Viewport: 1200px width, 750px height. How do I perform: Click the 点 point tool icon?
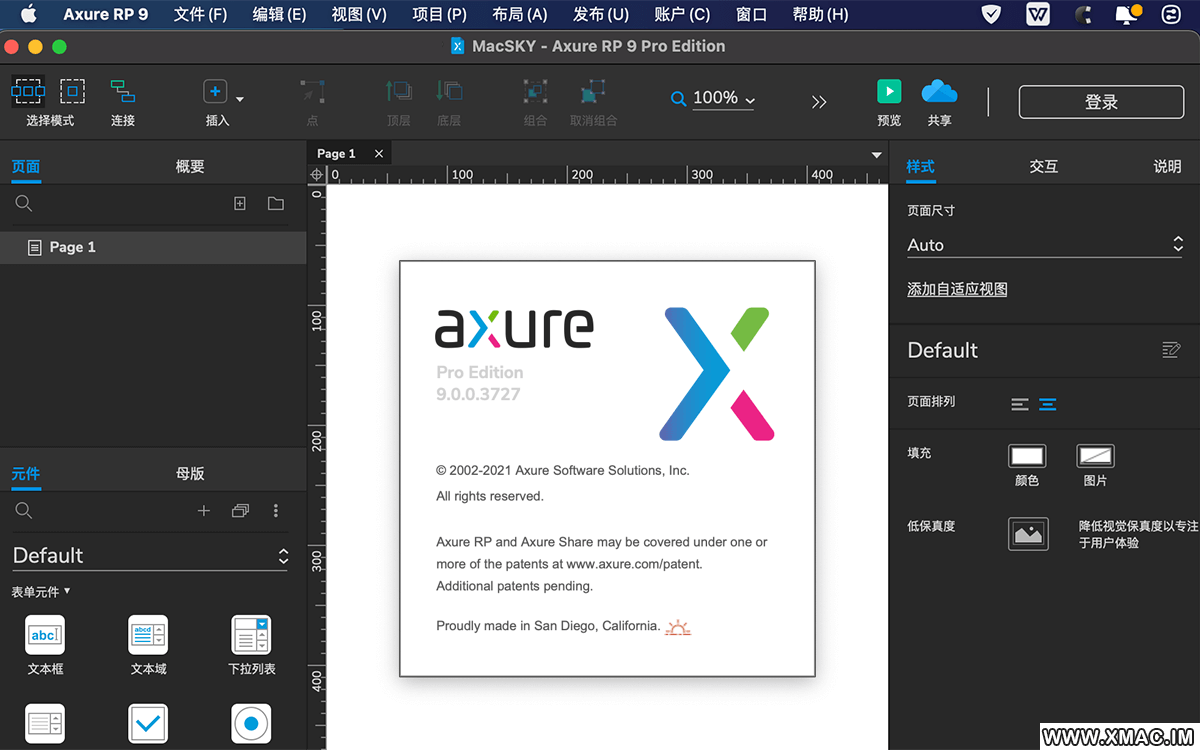coord(312,91)
